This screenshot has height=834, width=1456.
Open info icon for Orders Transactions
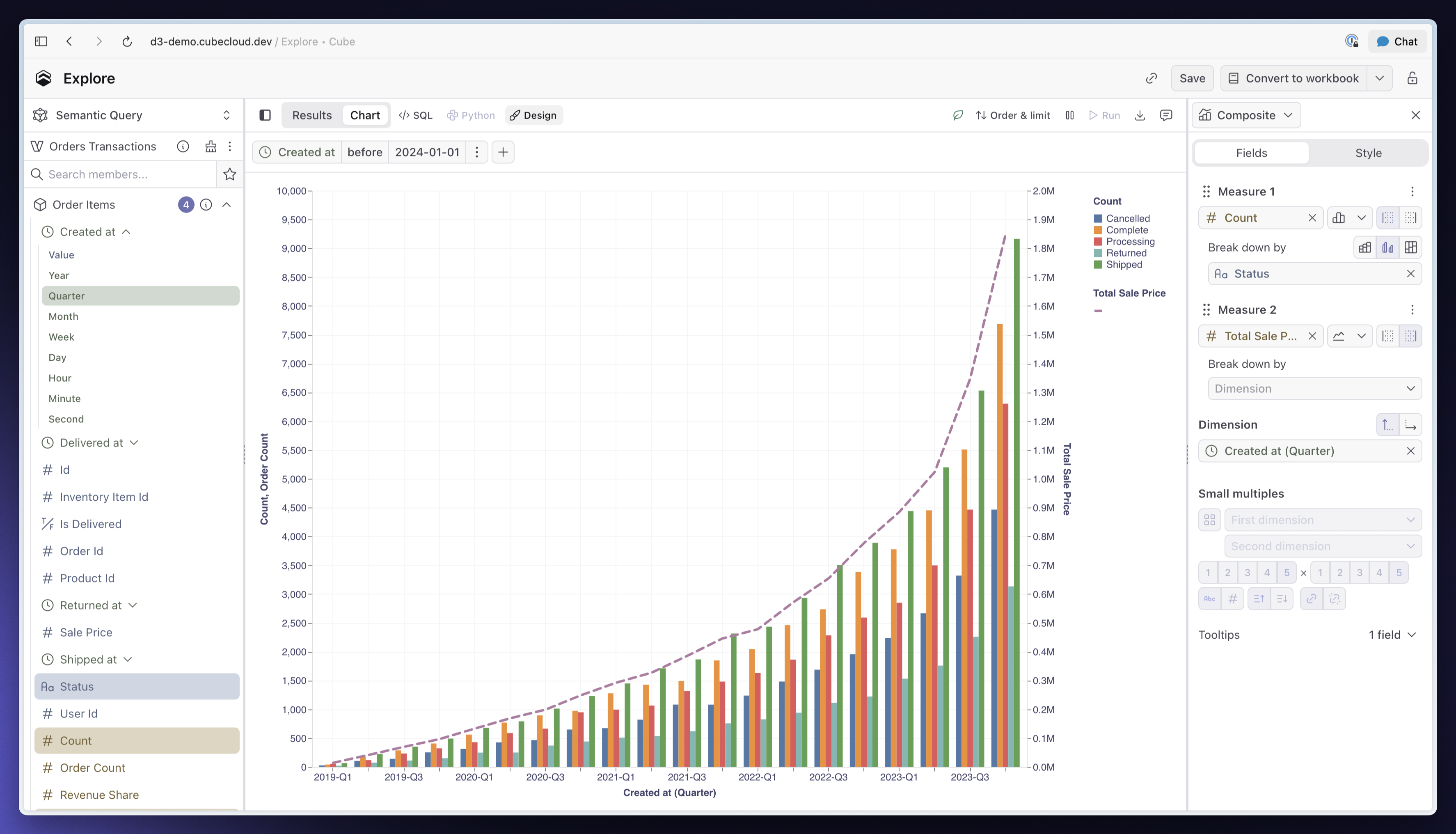[x=183, y=147]
